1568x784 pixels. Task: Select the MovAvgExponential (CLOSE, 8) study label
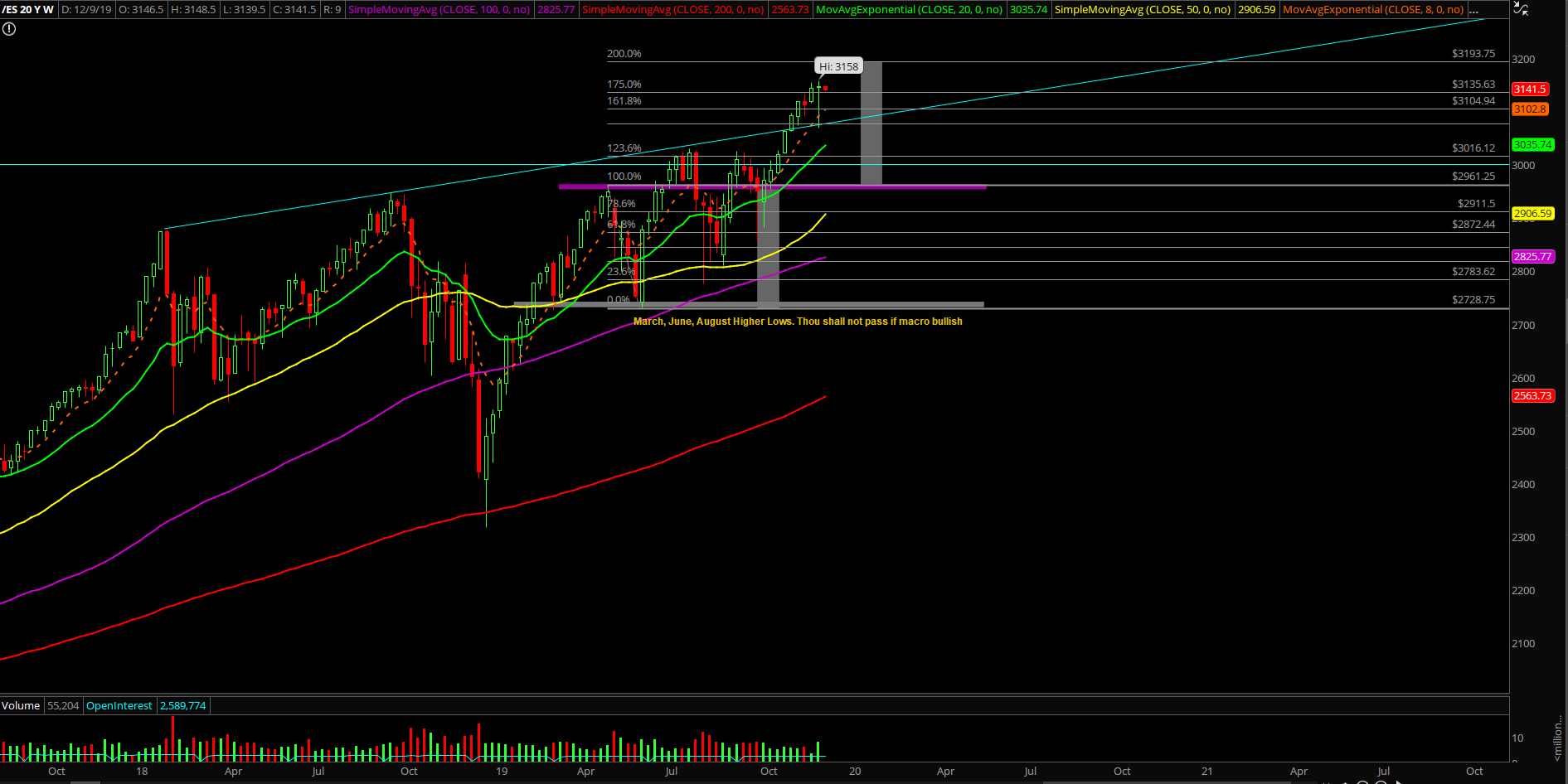tap(1373, 10)
